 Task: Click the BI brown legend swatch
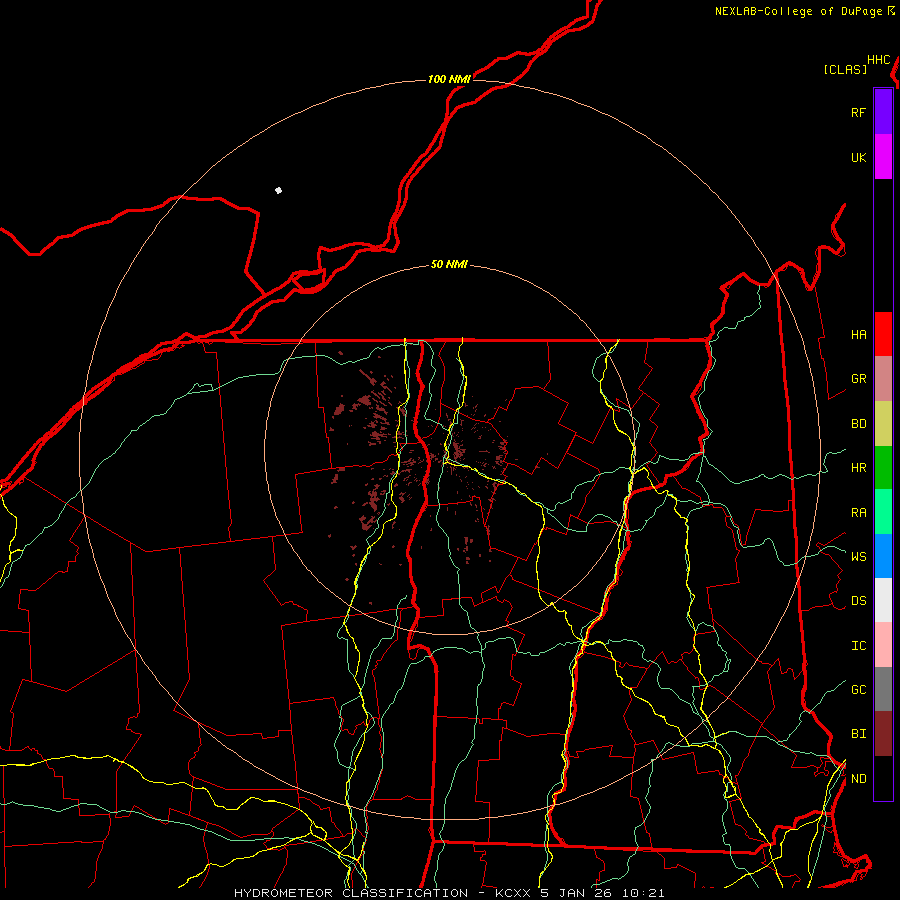click(x=883, y=734)
